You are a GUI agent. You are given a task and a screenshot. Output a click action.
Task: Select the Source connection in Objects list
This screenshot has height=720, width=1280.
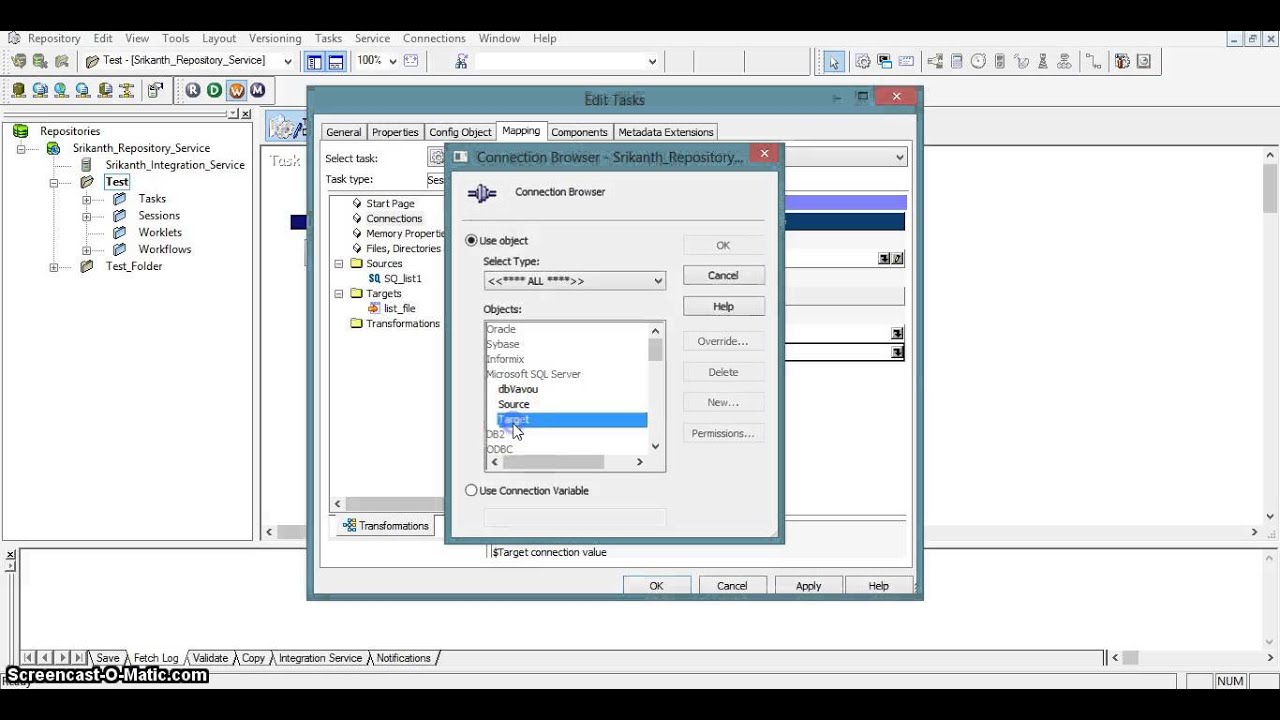(x=514, y=405)
